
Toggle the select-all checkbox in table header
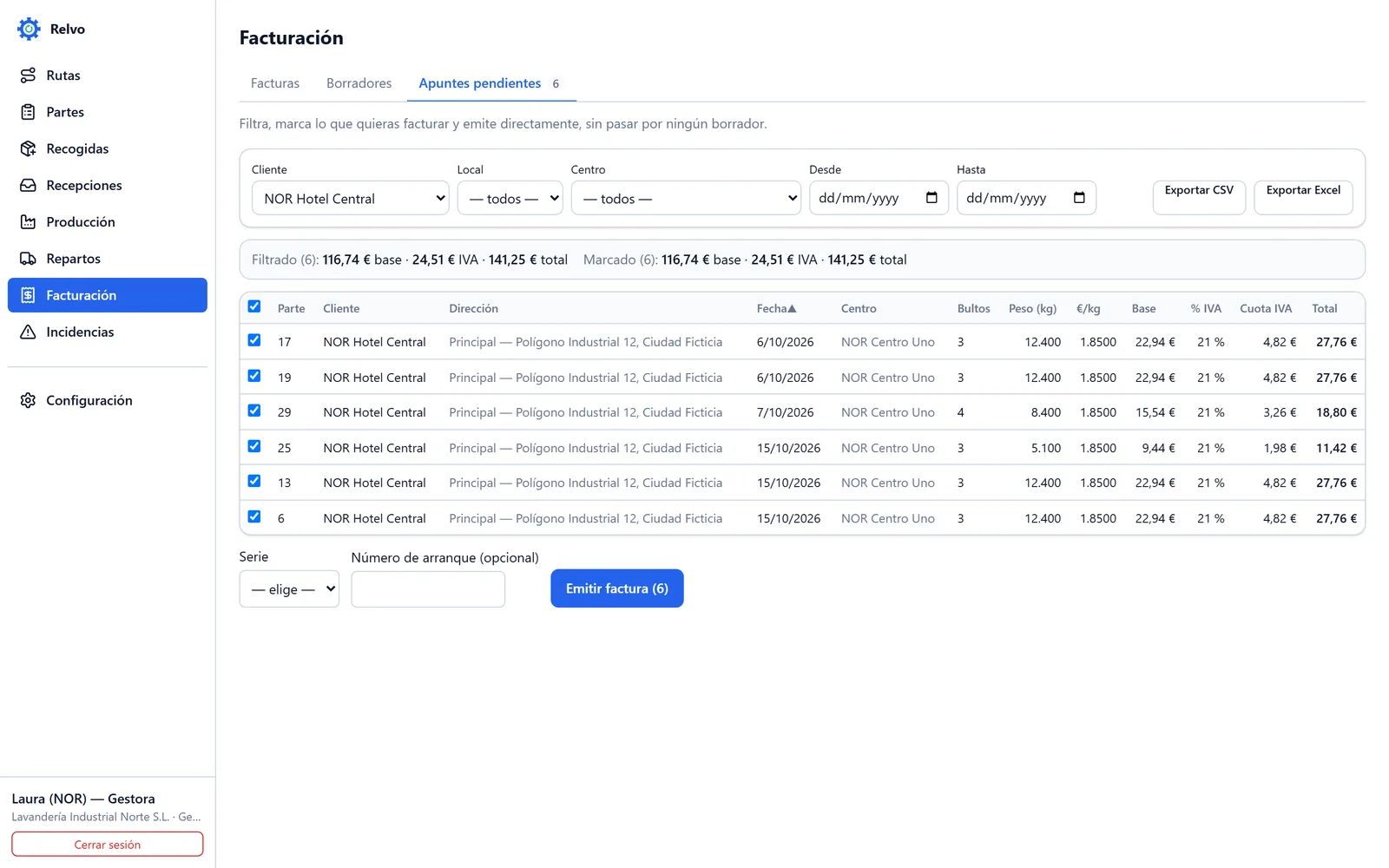pyautogui.click(x=254, y=306)
